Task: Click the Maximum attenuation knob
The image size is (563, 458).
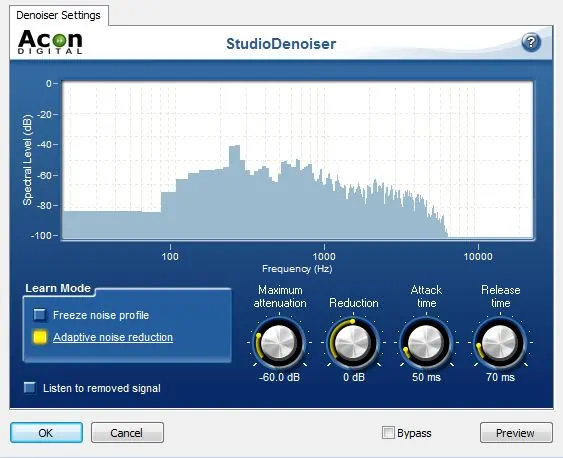Action: 279,342
